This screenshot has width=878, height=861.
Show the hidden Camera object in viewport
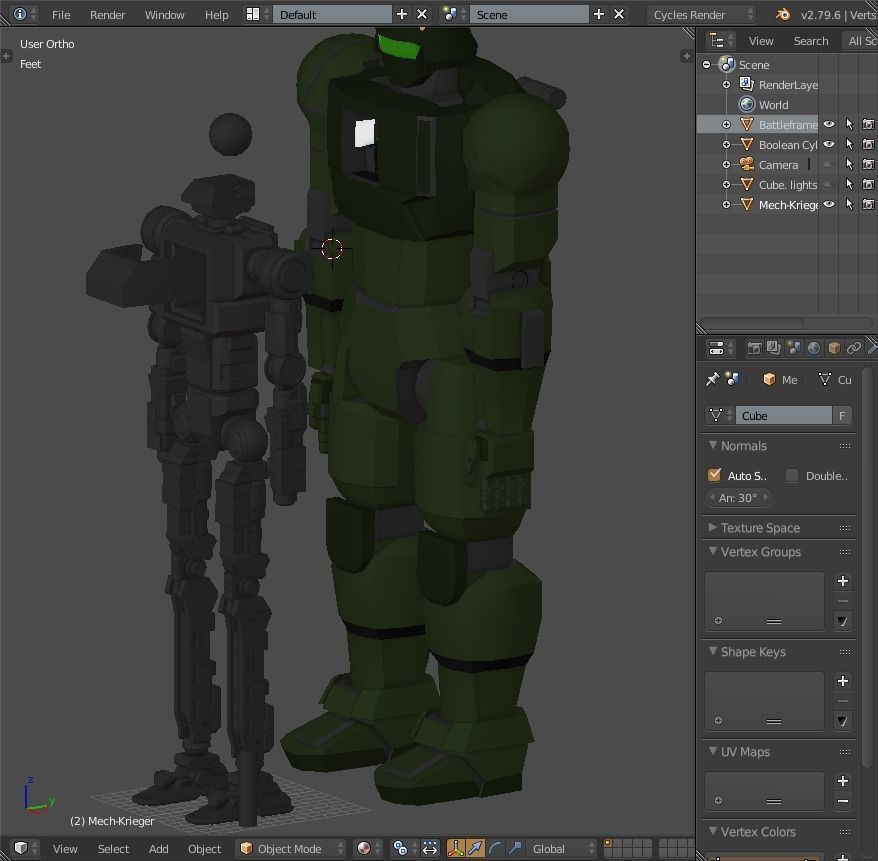pyautogui.click(x=829, y=165)
